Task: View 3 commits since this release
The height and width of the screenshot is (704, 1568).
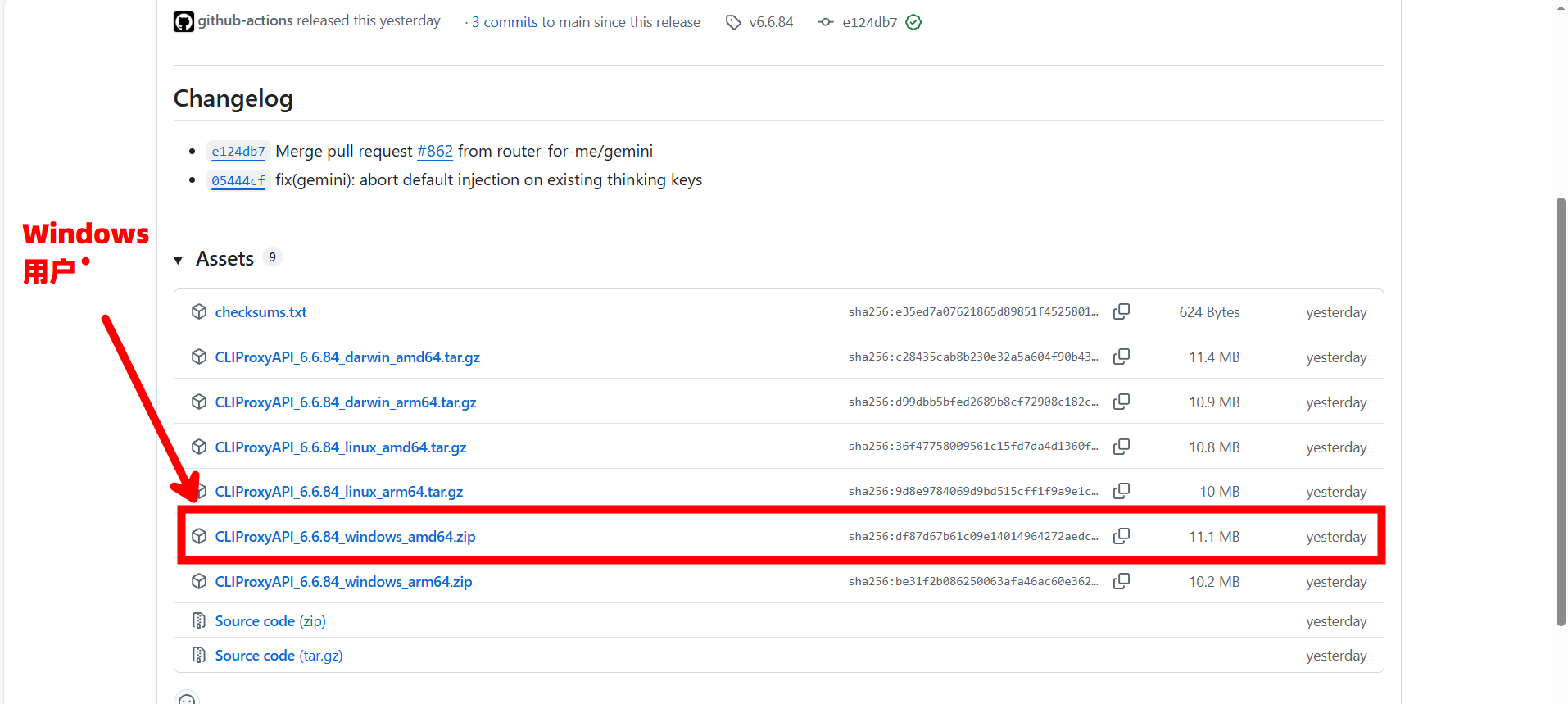Action: point(505,22)
